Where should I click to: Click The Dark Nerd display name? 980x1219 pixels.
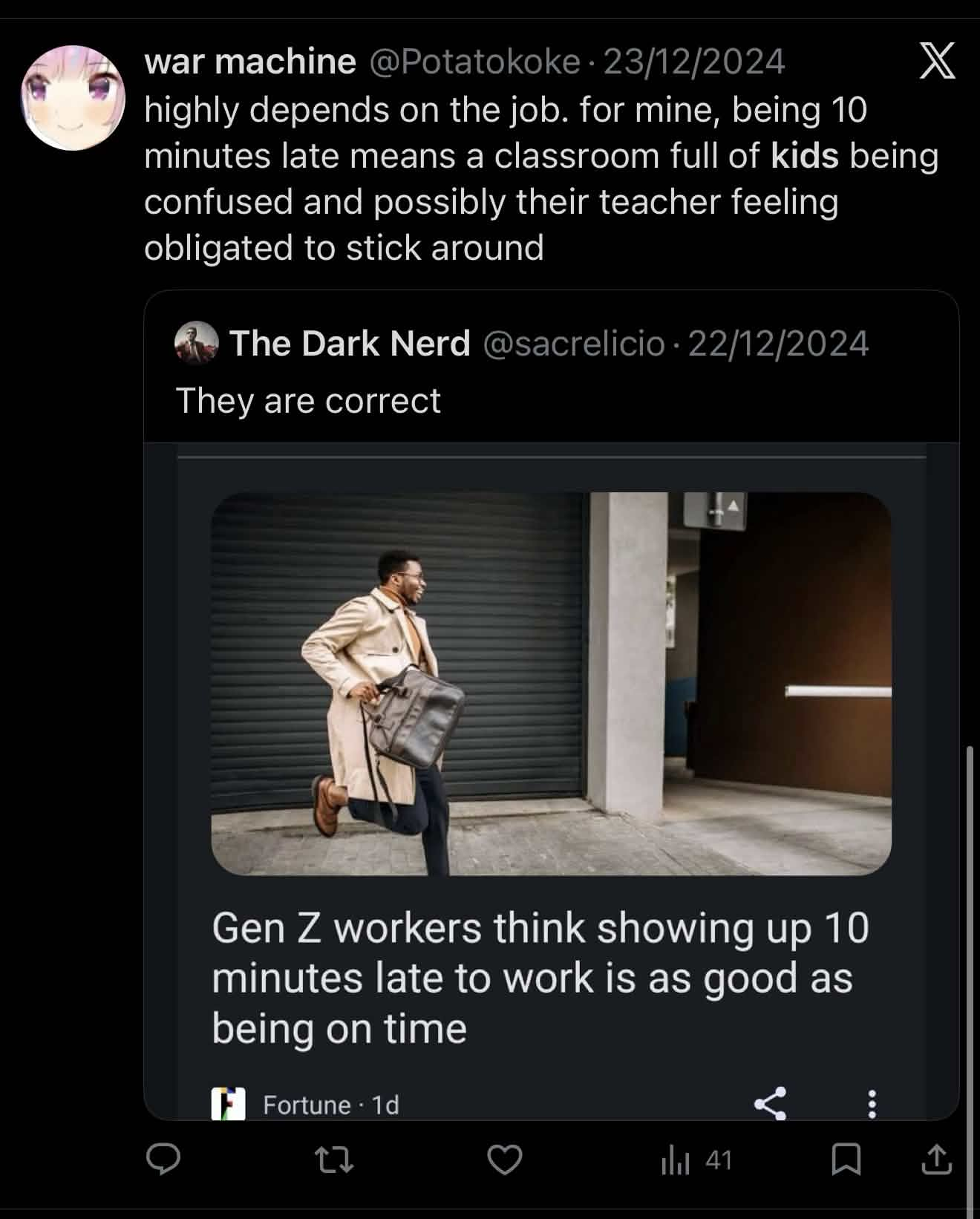pyautogui.click(x=350, y=344)
